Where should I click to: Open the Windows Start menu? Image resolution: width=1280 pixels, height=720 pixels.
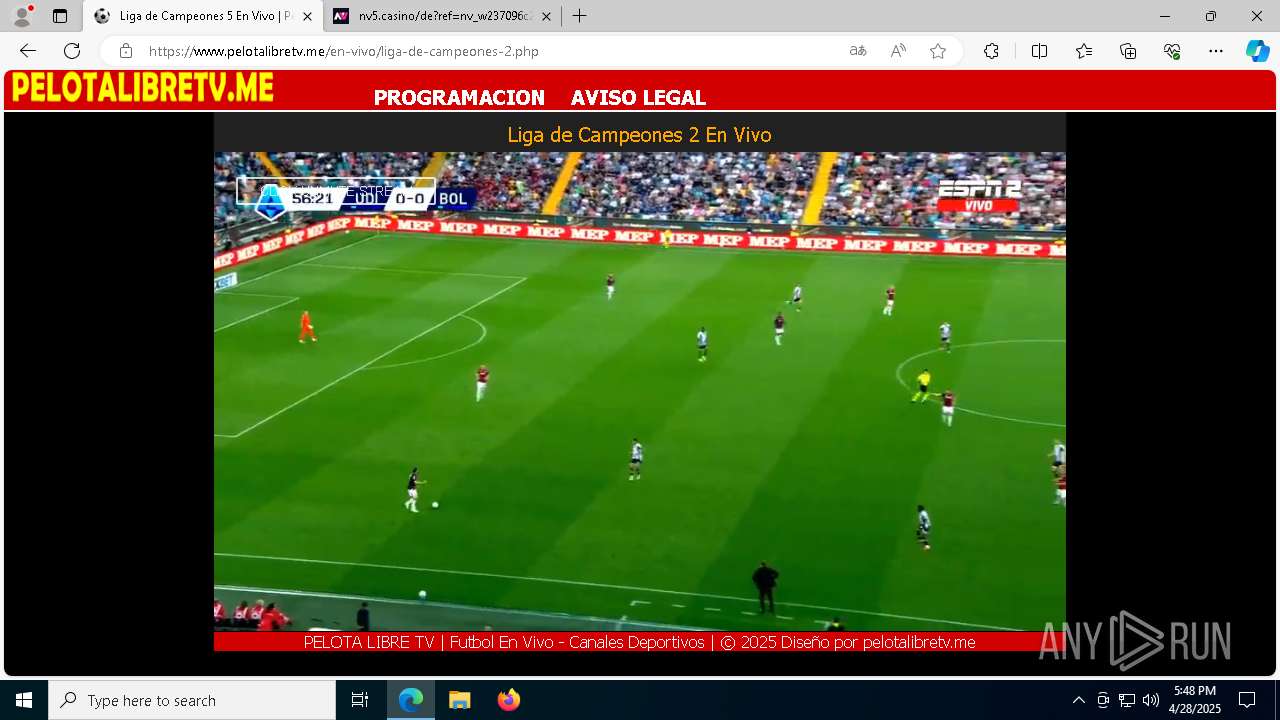24,700
